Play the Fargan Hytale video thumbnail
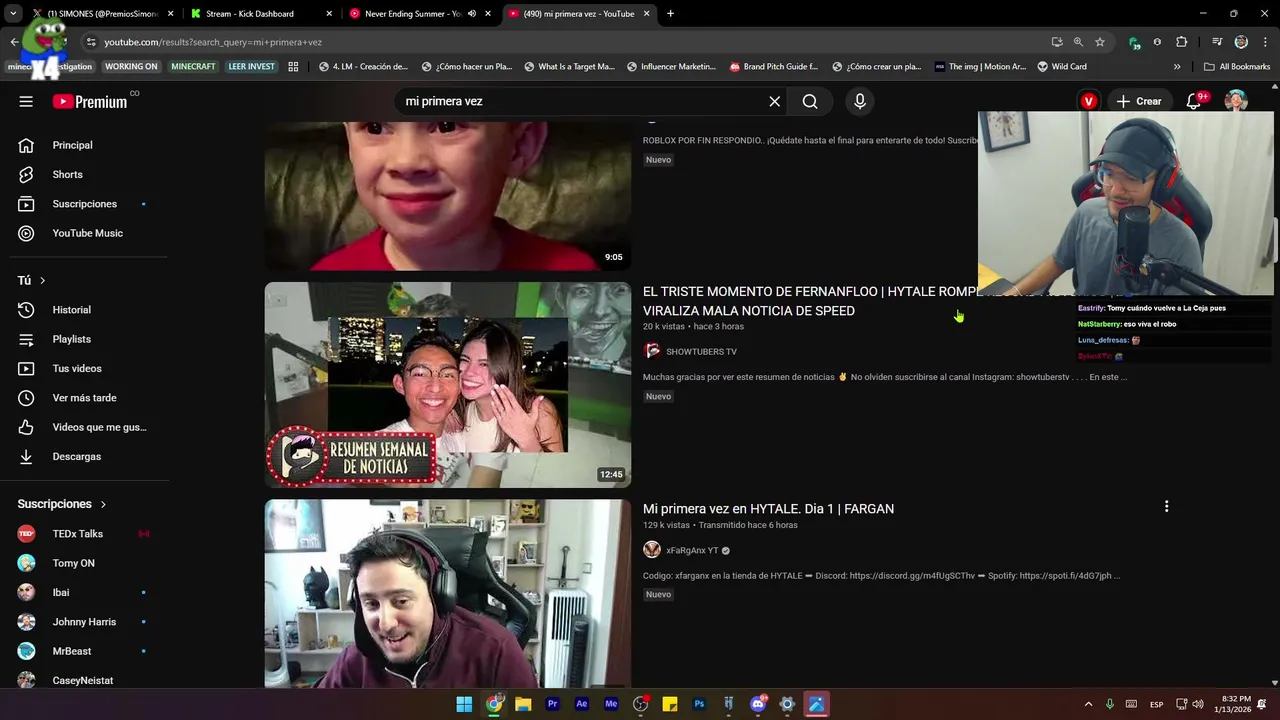1280x720 pixels. coord(448,594)
